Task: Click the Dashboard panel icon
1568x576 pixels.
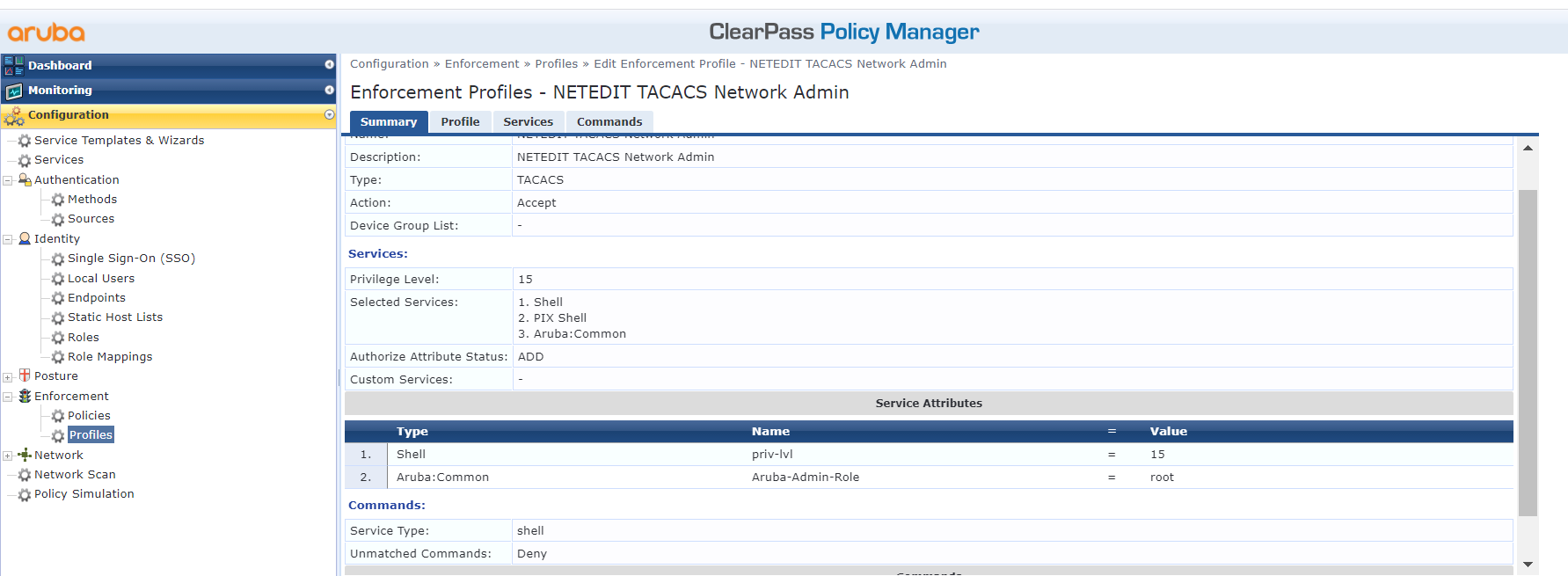Action: click(x=14, y=65)
